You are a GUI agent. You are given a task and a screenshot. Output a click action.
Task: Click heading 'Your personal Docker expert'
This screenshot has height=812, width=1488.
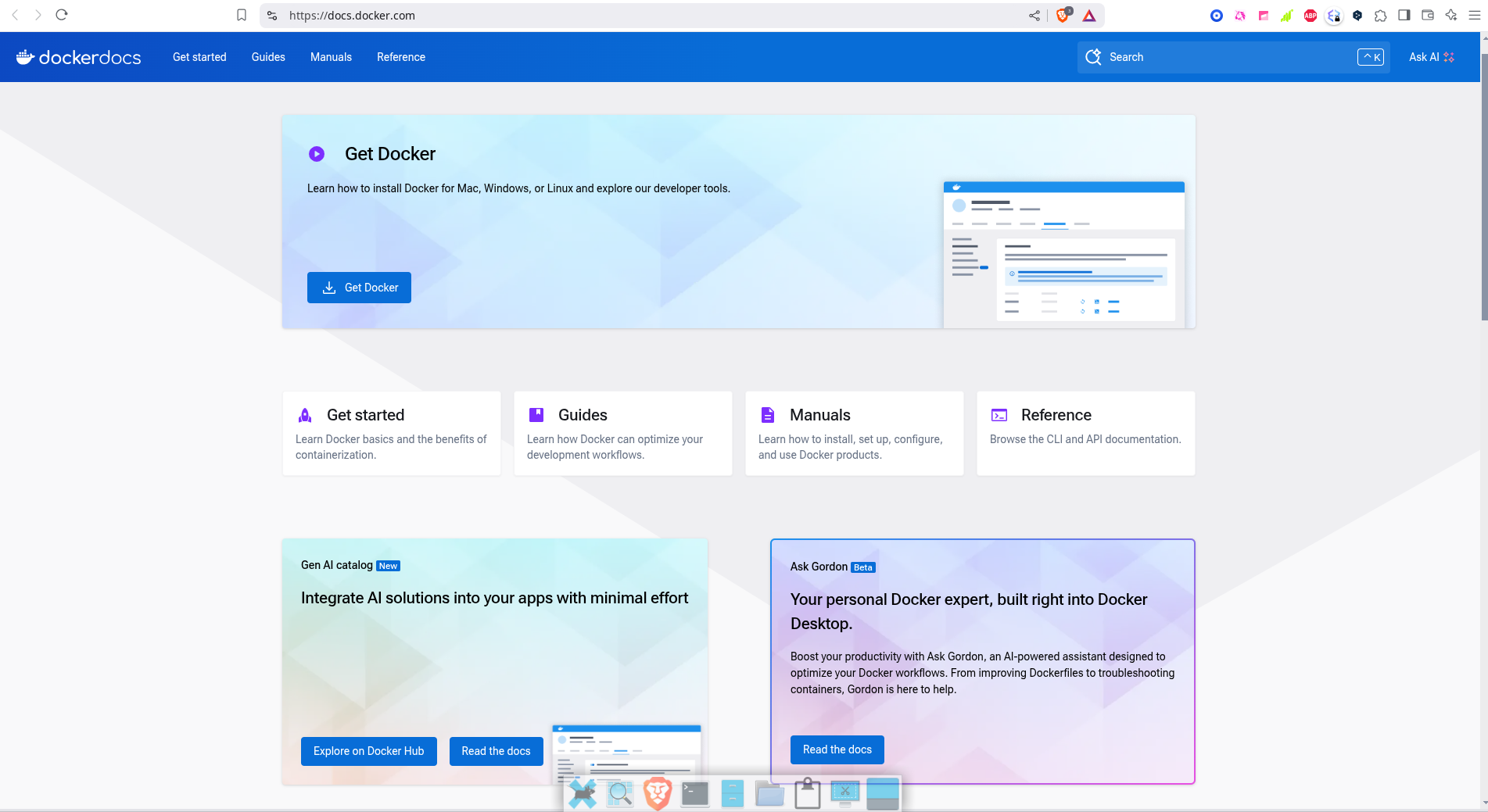(x=969, y=611)
